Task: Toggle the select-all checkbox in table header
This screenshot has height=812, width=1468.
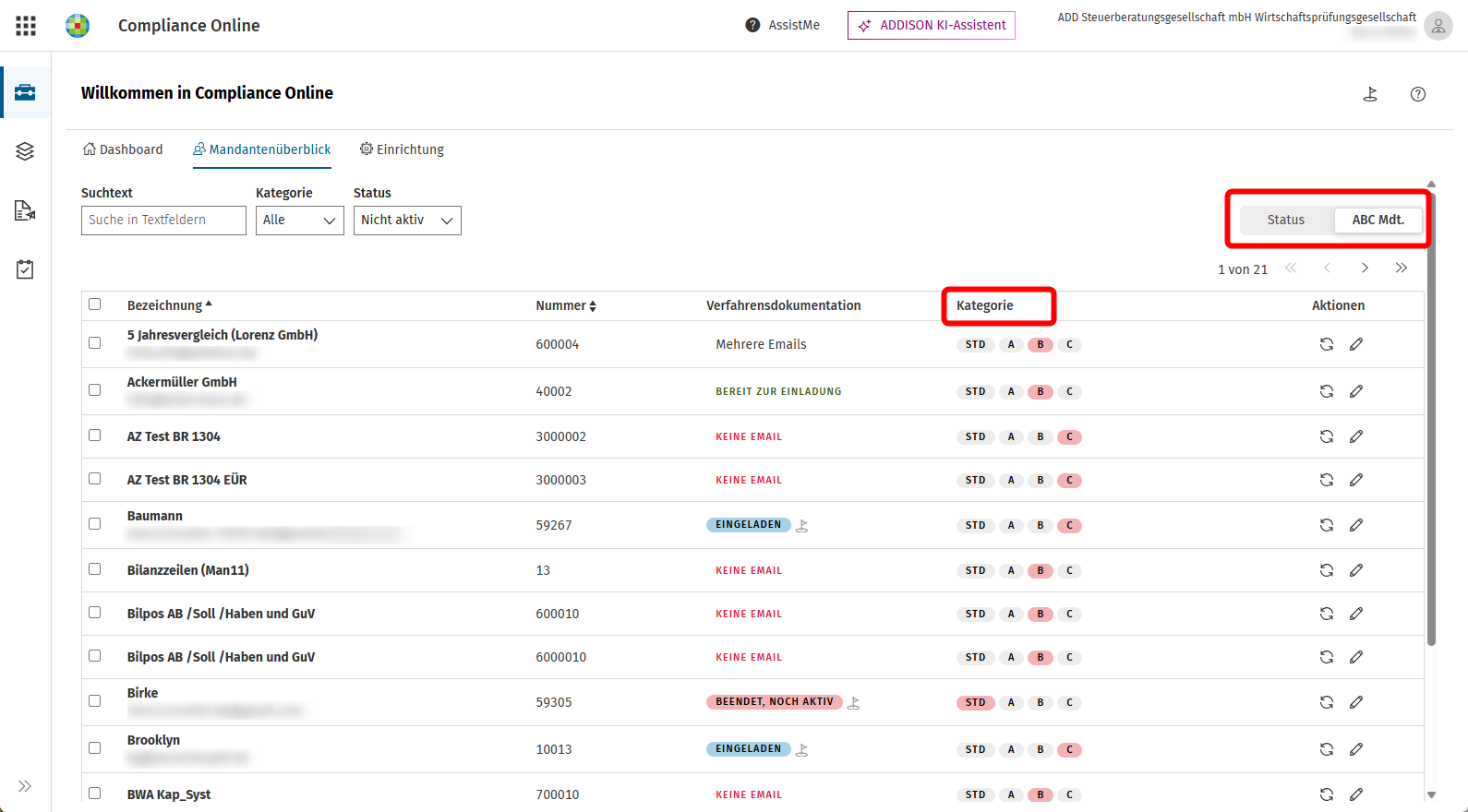Action: click(94, 304)
